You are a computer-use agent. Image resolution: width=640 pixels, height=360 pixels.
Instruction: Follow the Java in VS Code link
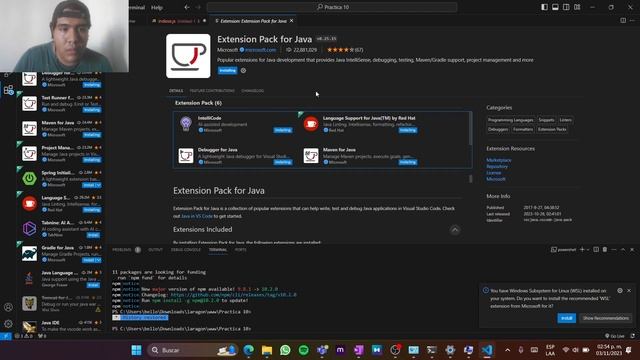pos(197,216)
